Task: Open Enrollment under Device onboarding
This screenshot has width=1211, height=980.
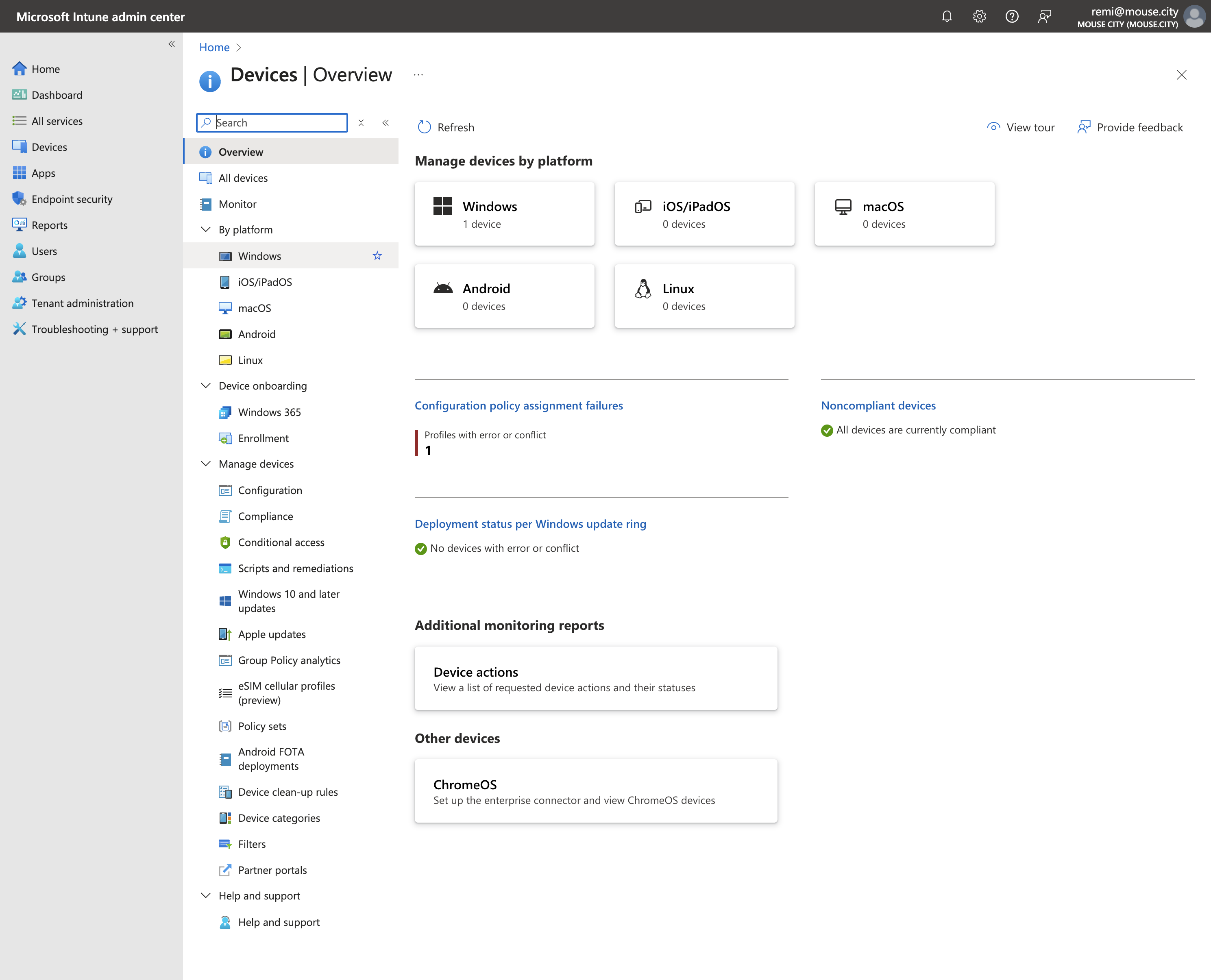Action: pyautogui.click(x=291, y=438)
